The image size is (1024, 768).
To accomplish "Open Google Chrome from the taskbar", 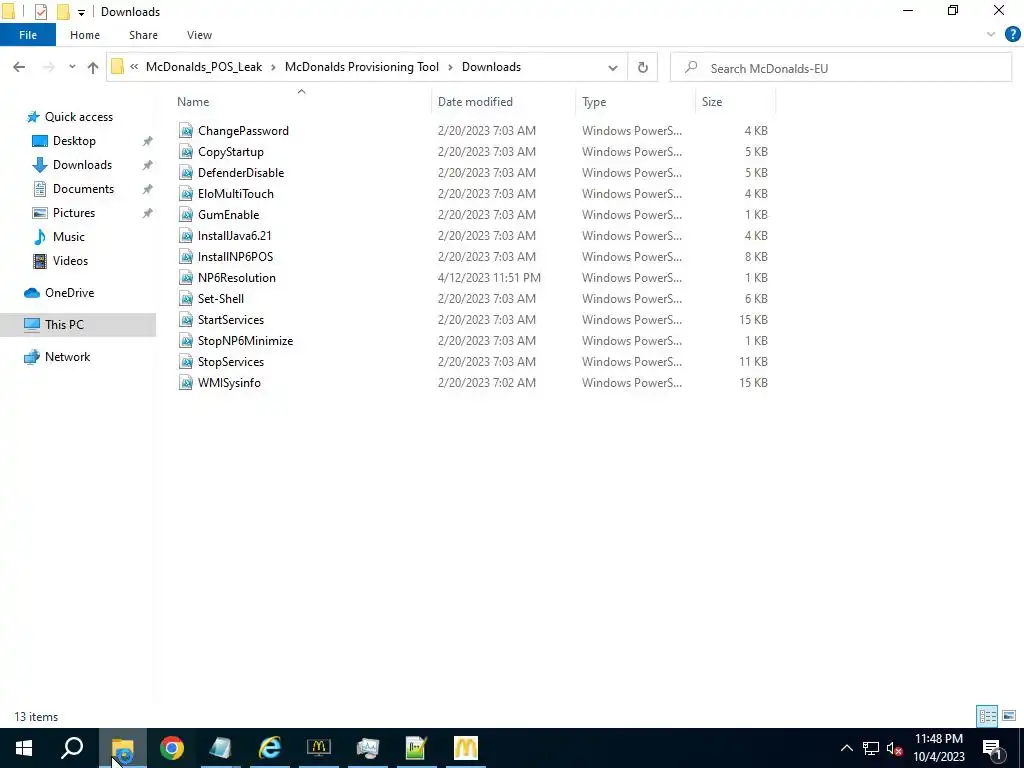I will click(172, 748).
